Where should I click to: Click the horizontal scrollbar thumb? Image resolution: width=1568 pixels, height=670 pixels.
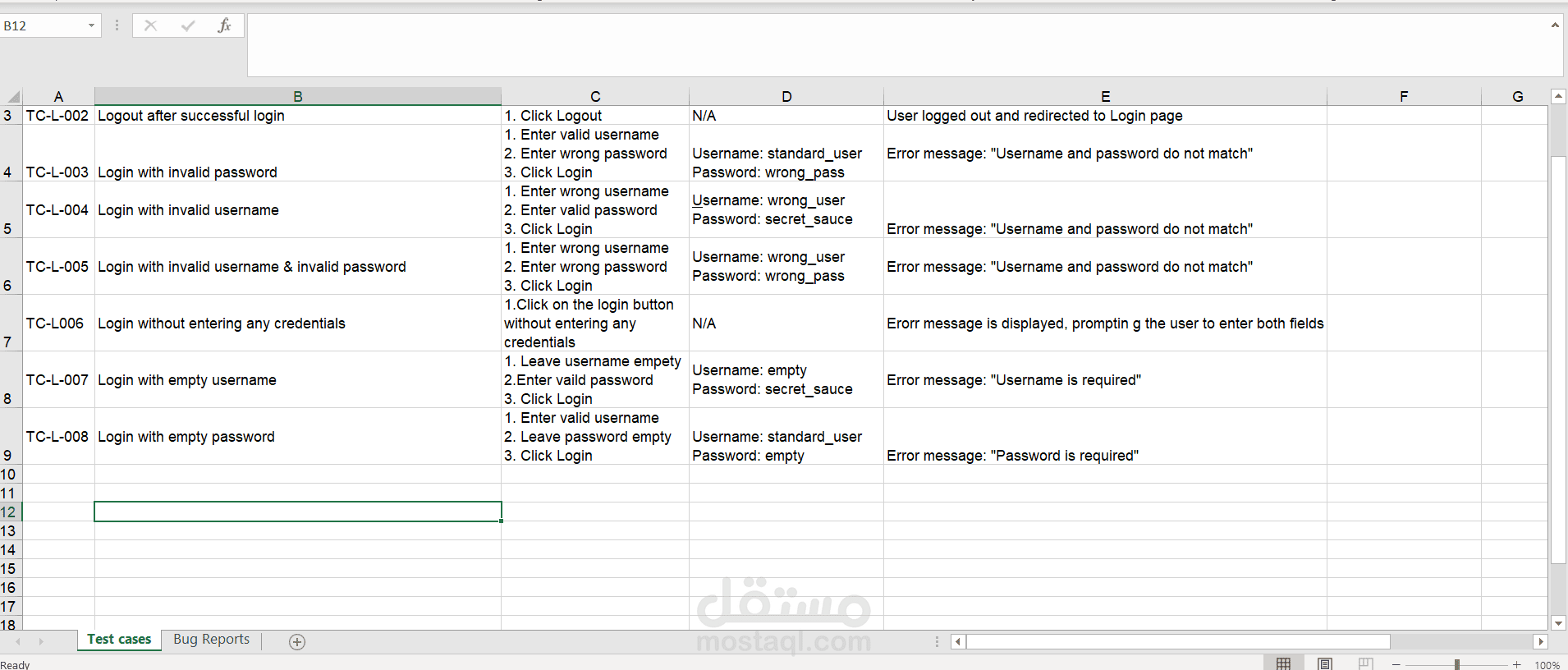pos(1178,641)
